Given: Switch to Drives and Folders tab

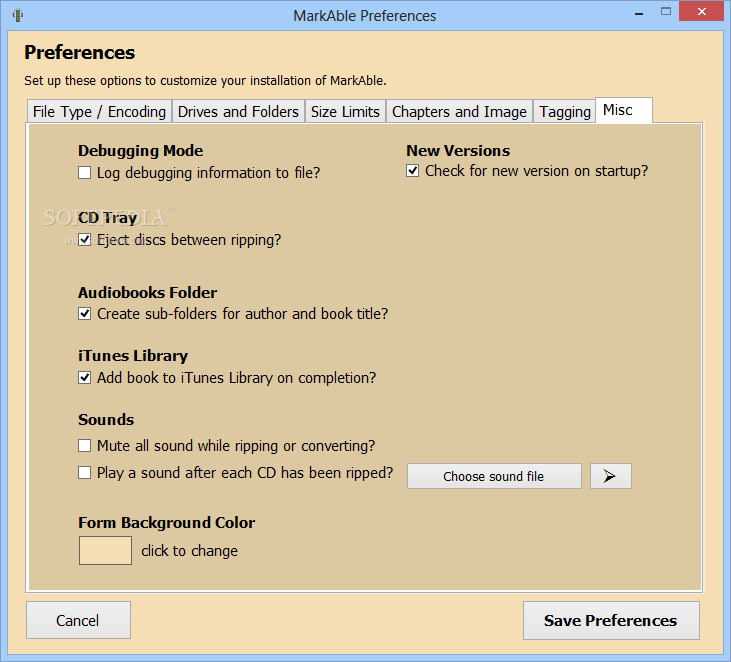Looking at the screenshot, I should pyautogui.click(x=238, y=112).
